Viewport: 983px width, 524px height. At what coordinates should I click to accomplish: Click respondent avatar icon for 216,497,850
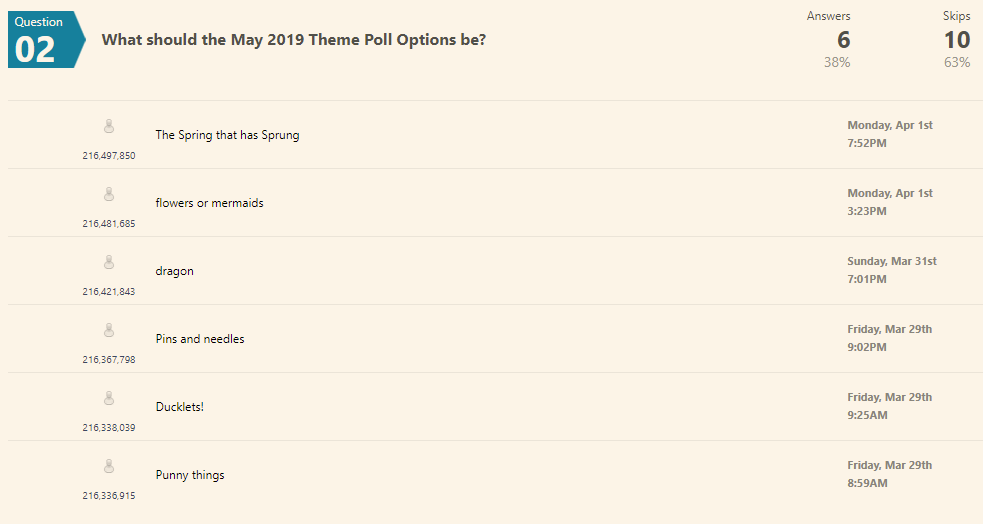click(x=109, y=127)
